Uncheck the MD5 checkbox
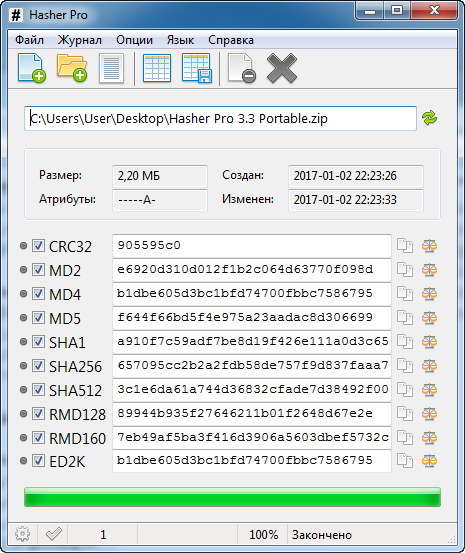465x553 pixels. coord(38,317)
